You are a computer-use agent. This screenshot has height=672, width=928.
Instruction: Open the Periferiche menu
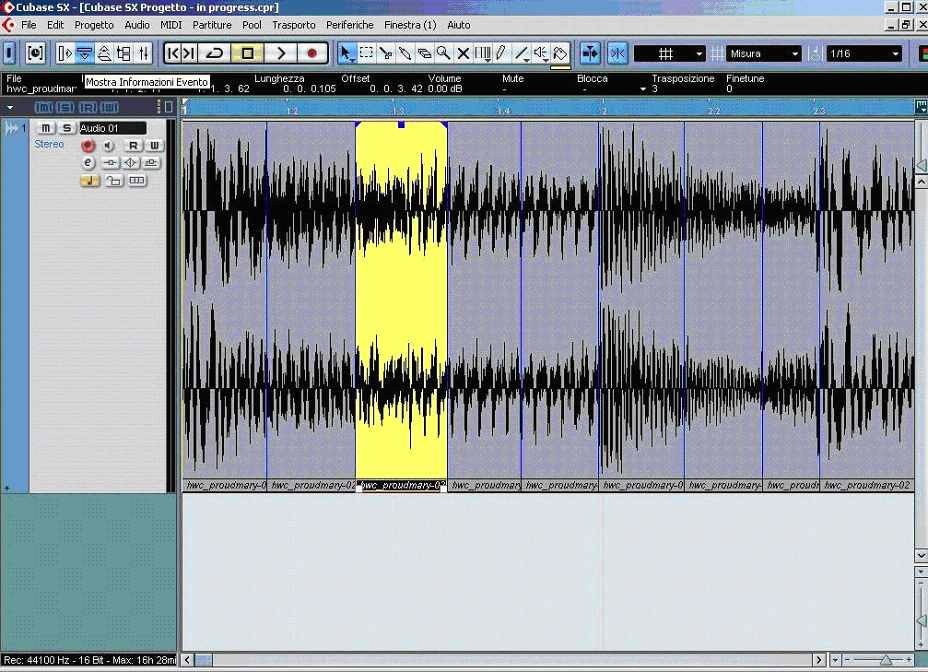[x=350, y=24]
